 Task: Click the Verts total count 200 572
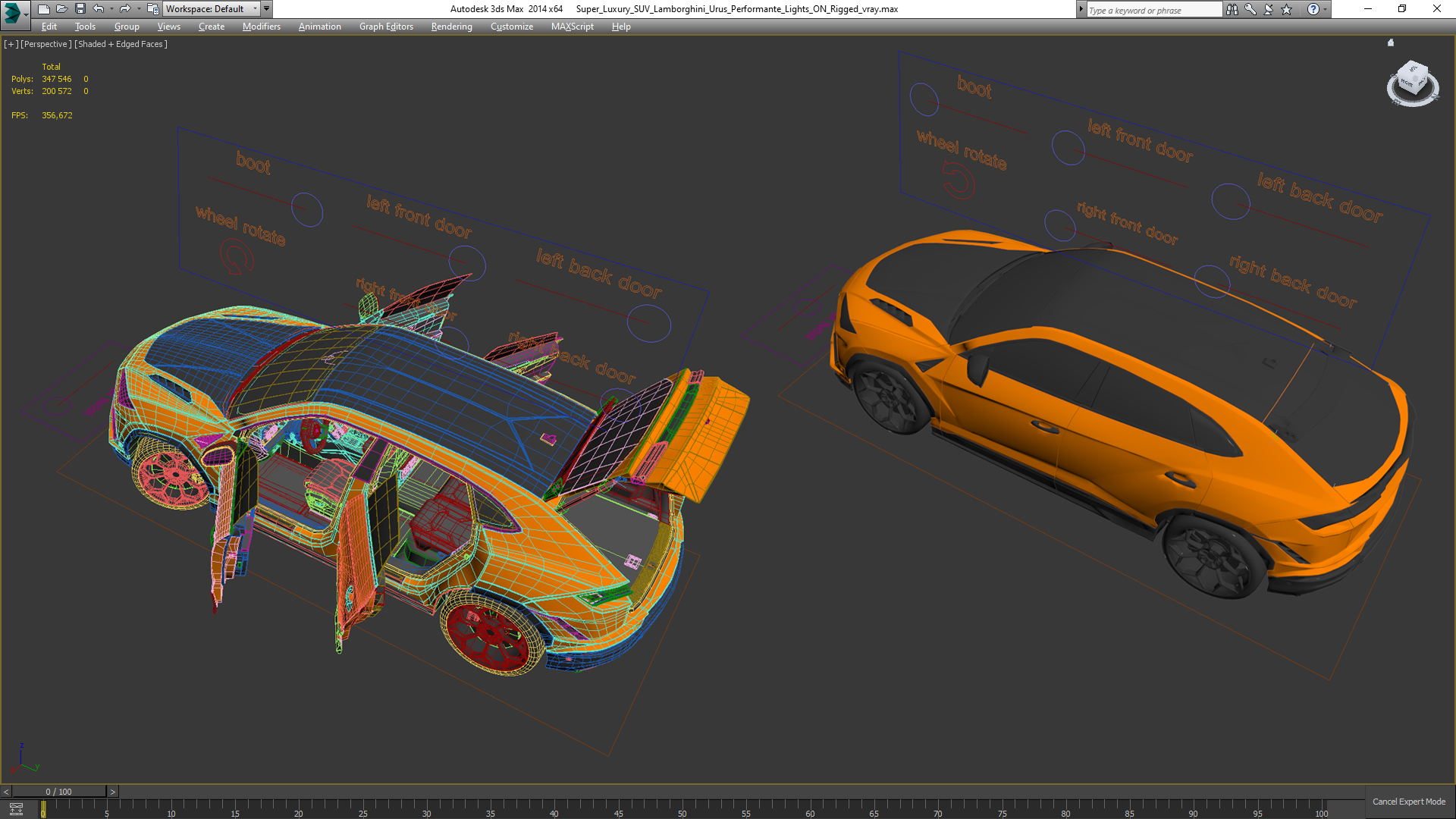click(56, 91)
